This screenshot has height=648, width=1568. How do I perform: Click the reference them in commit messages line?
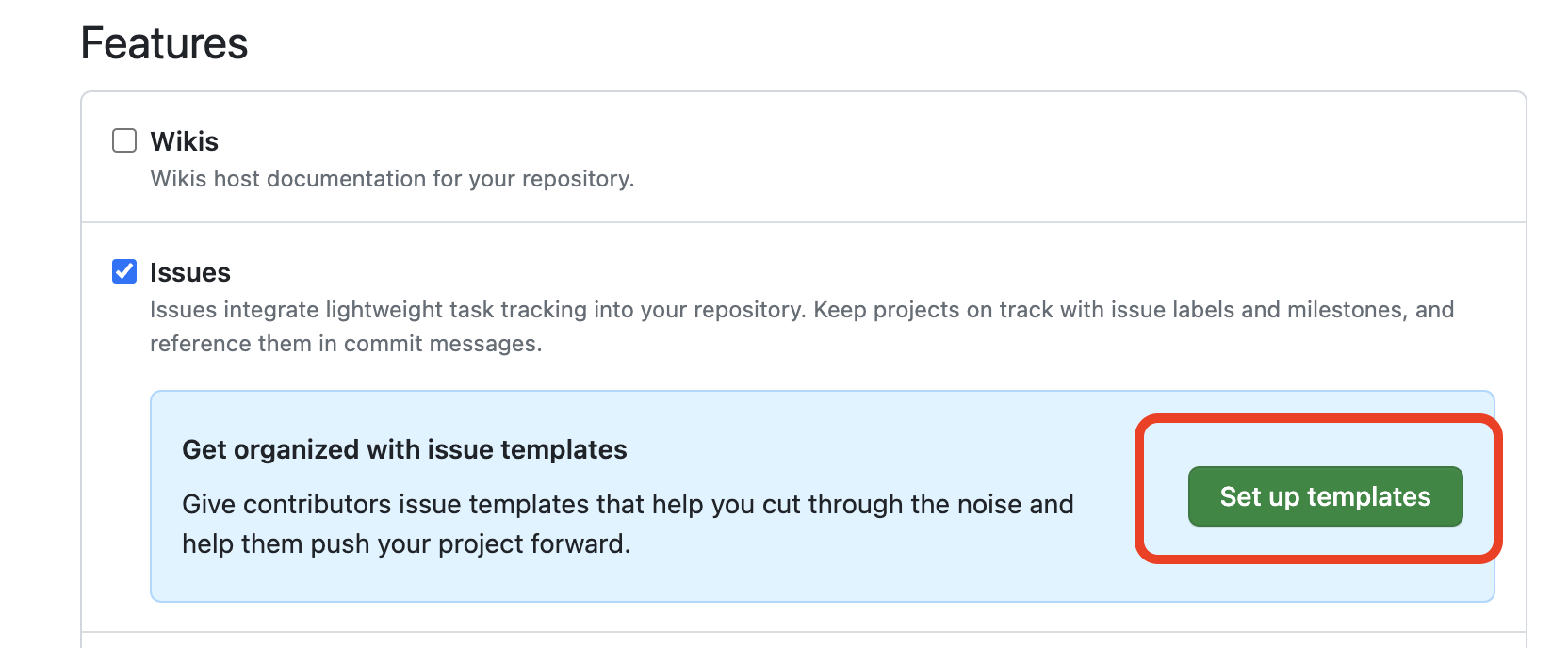pos(346,344)
